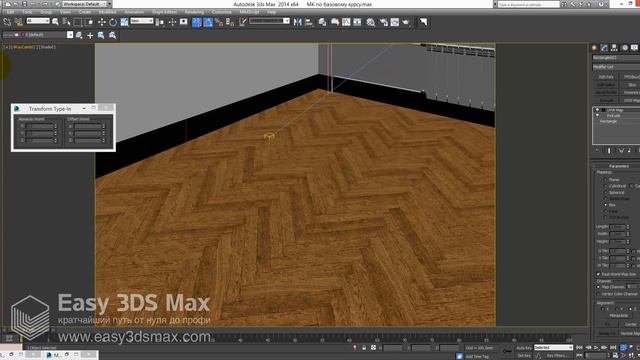
Task: Toggle Real-World Map Size checkbox
Action: [598, 274]
